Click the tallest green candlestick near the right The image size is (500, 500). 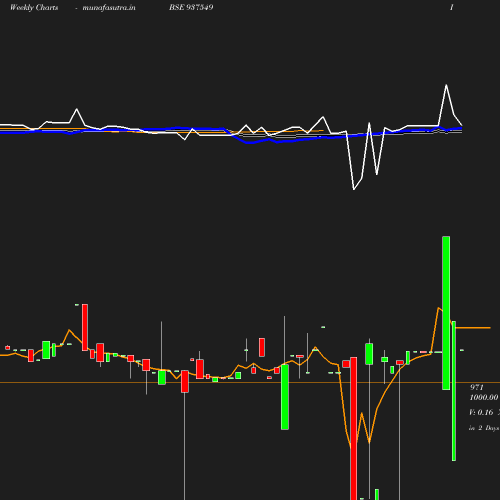446,313
